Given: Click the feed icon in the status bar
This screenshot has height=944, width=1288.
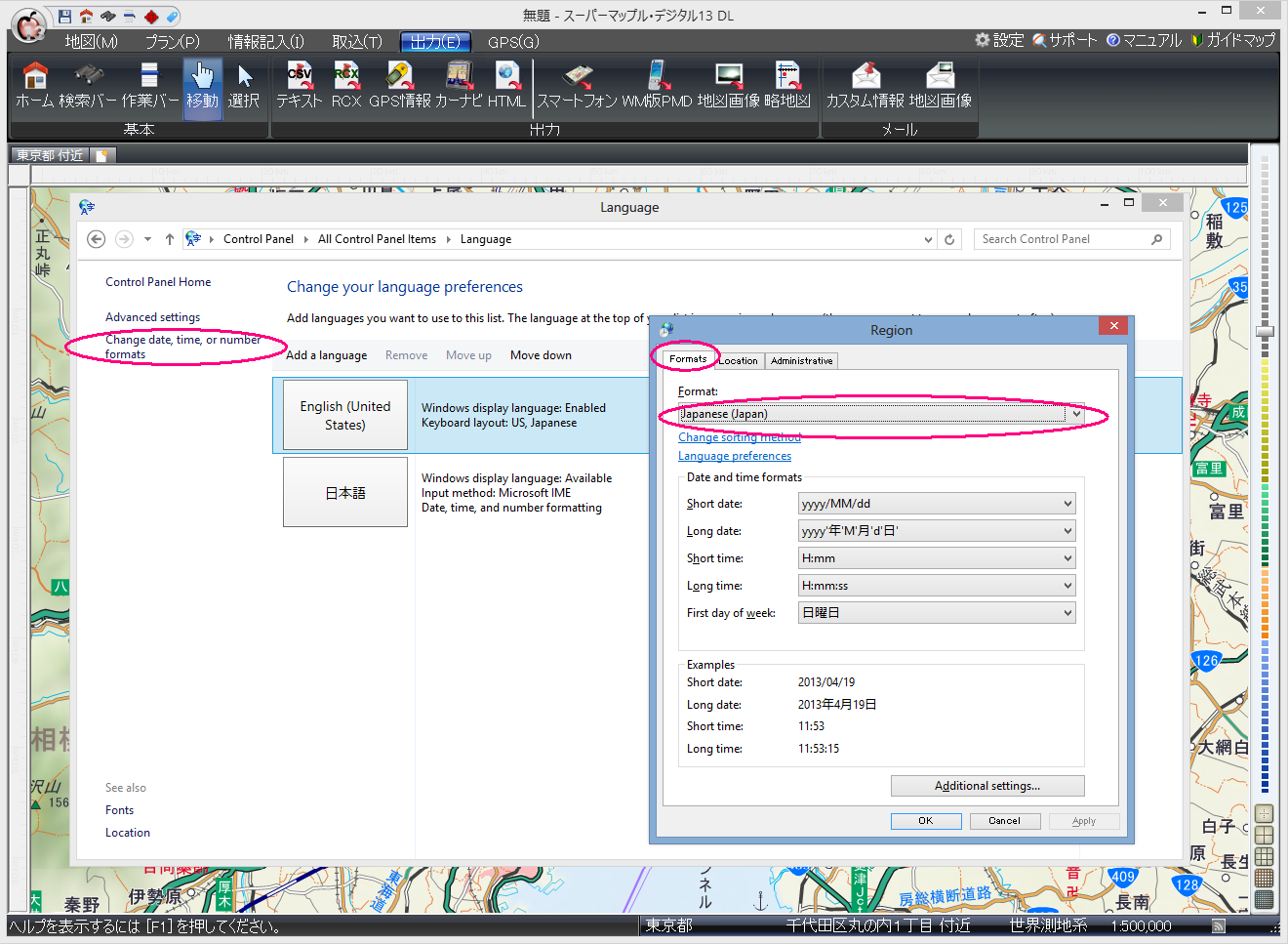Looking at the screenshot, I should pos(1218,925).
